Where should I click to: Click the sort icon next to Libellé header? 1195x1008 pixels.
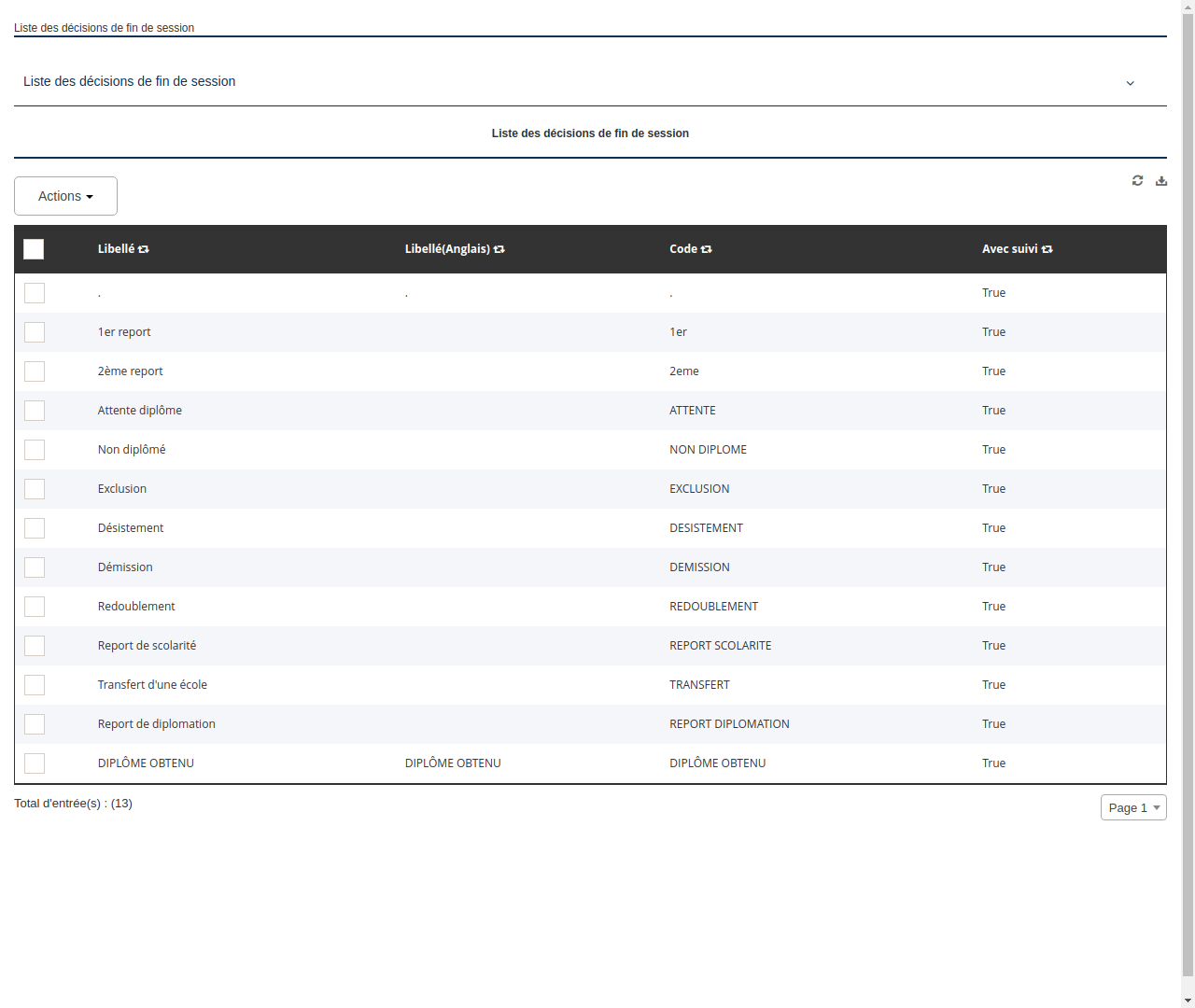click(144, 249)
